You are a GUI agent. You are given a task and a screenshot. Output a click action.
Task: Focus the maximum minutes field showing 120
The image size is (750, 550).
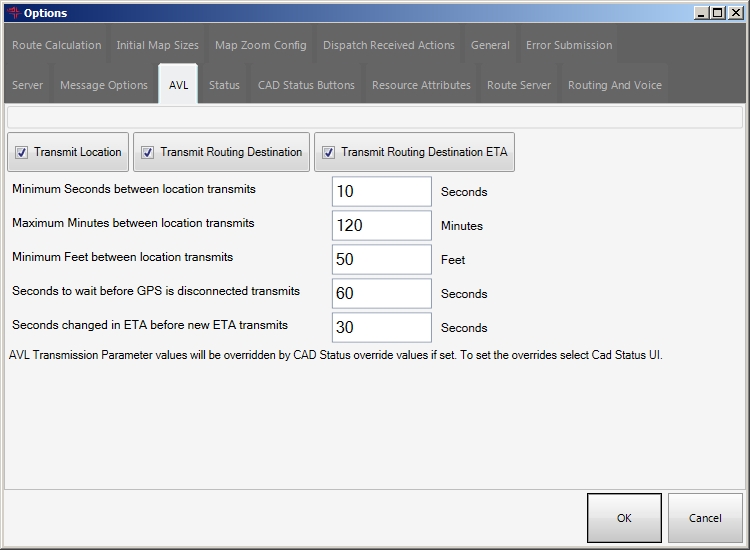coord(381,225)
